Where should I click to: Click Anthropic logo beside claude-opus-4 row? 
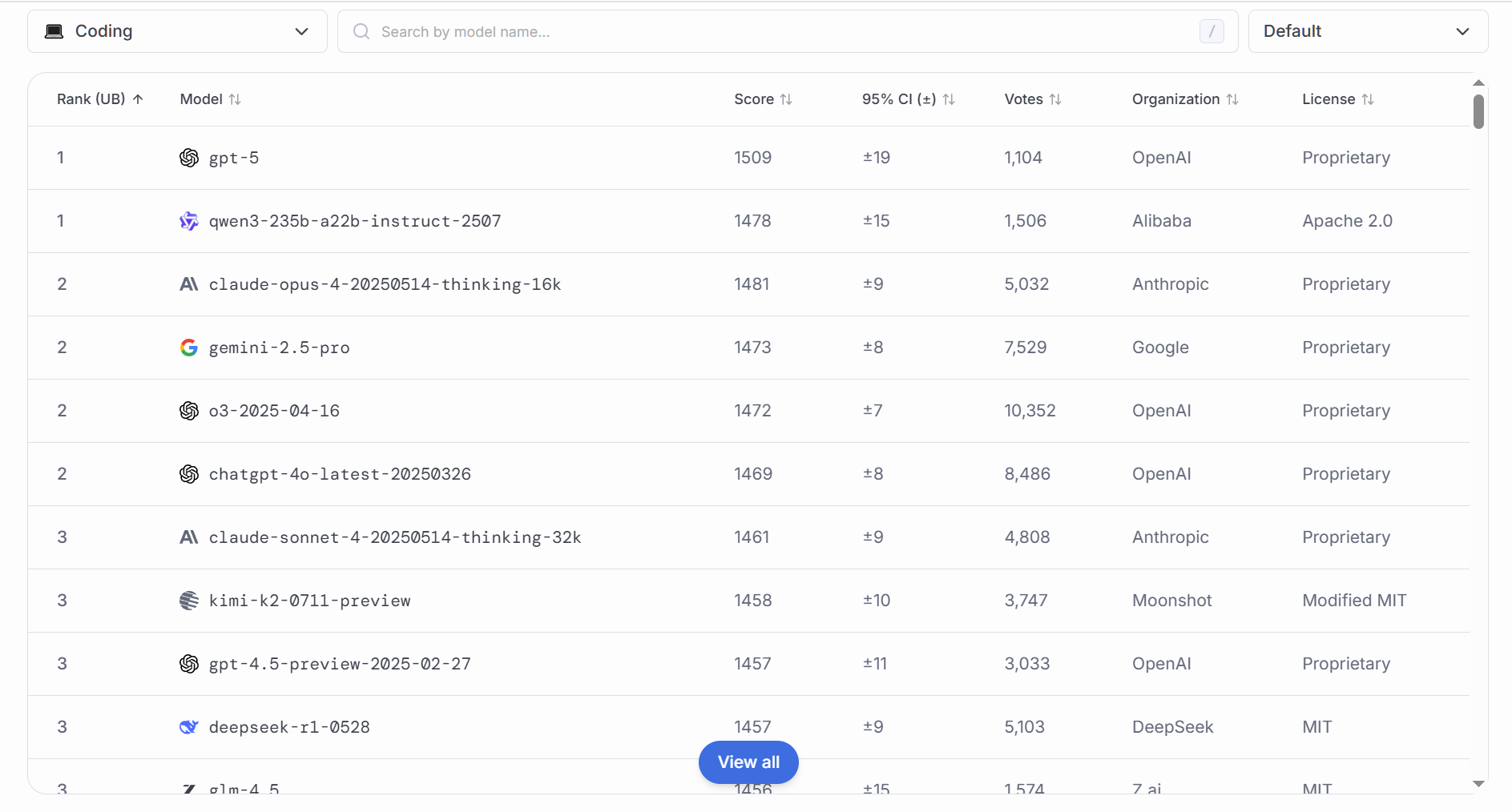[189, 284]
